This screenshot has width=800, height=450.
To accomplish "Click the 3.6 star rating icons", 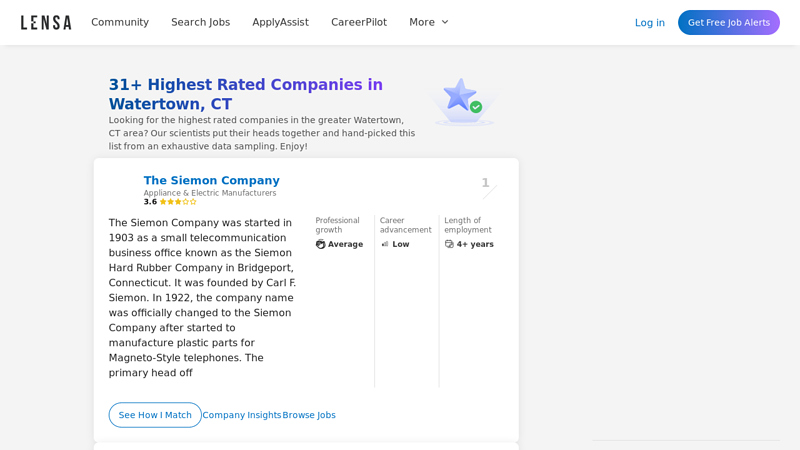I will point(178,202).
